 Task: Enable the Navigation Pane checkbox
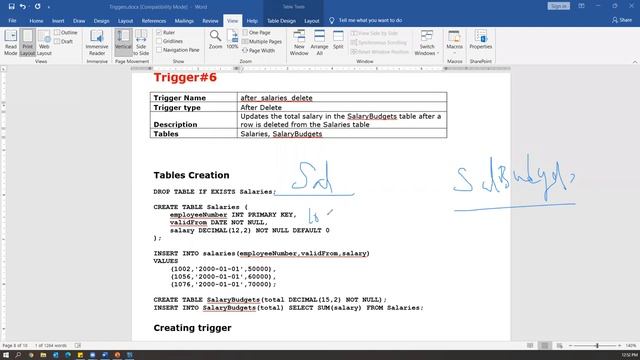pos(159,50)
